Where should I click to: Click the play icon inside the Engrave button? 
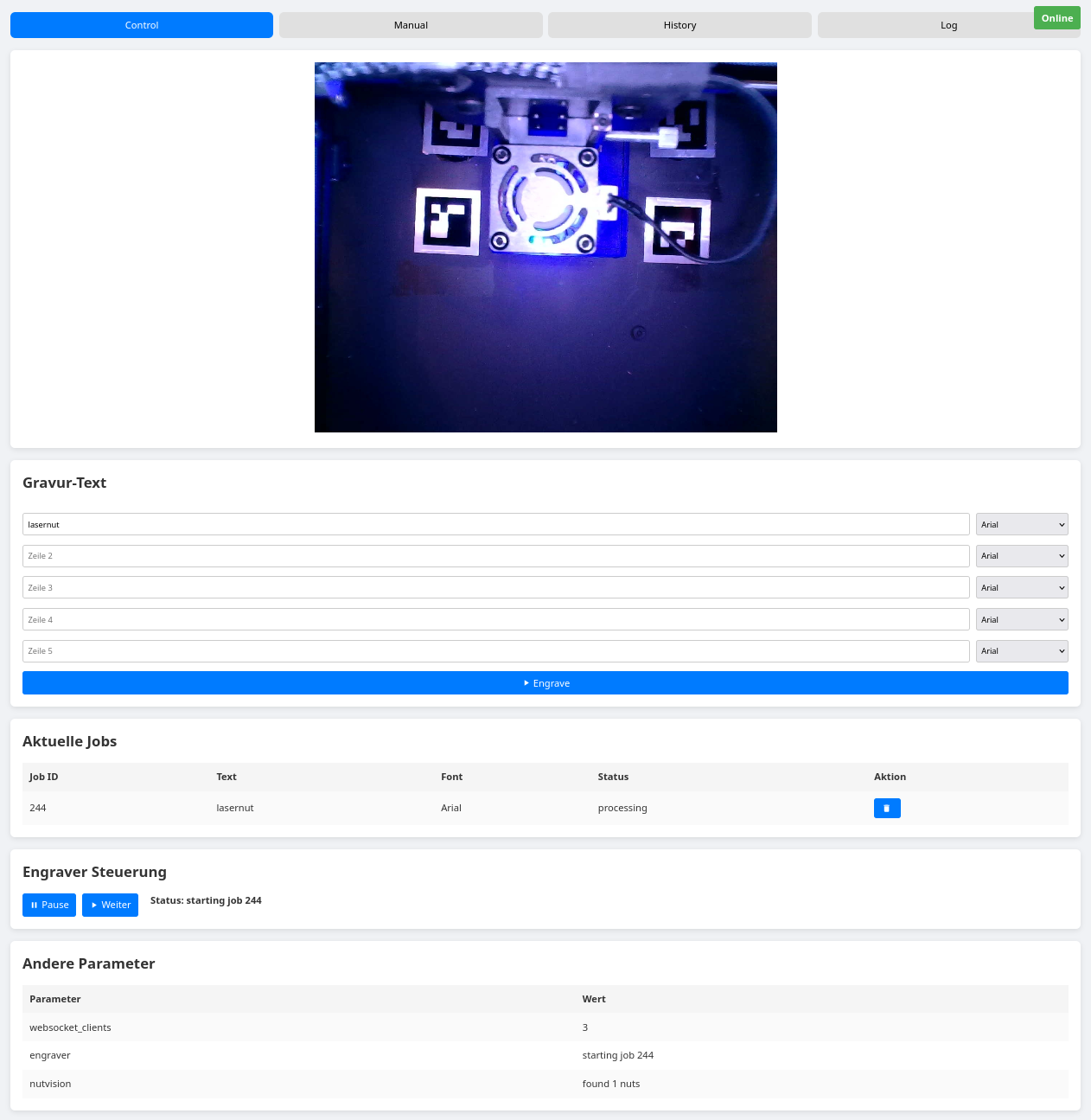(x=526, y=682)
